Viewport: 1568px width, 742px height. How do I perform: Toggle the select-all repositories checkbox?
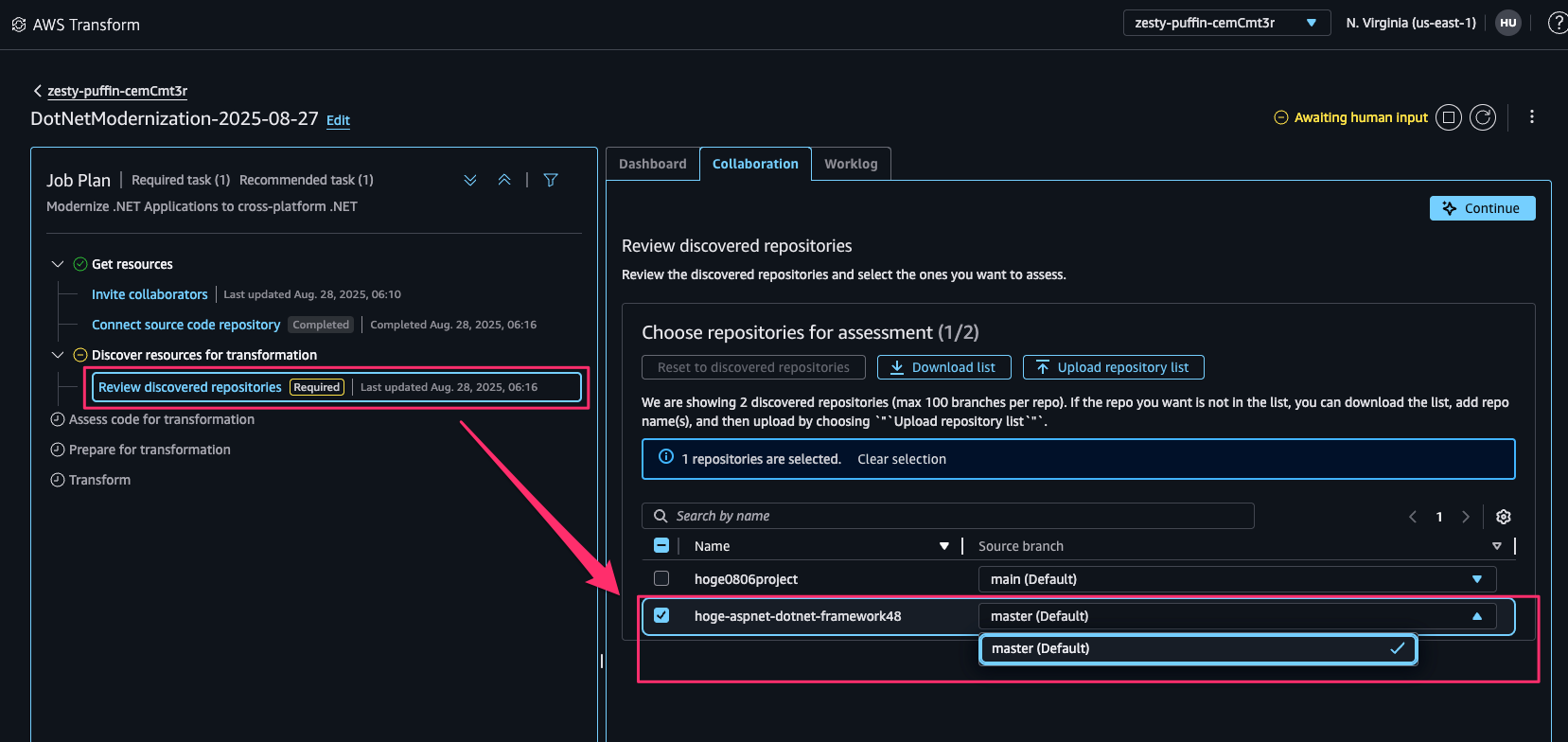[x=661, y=545]
